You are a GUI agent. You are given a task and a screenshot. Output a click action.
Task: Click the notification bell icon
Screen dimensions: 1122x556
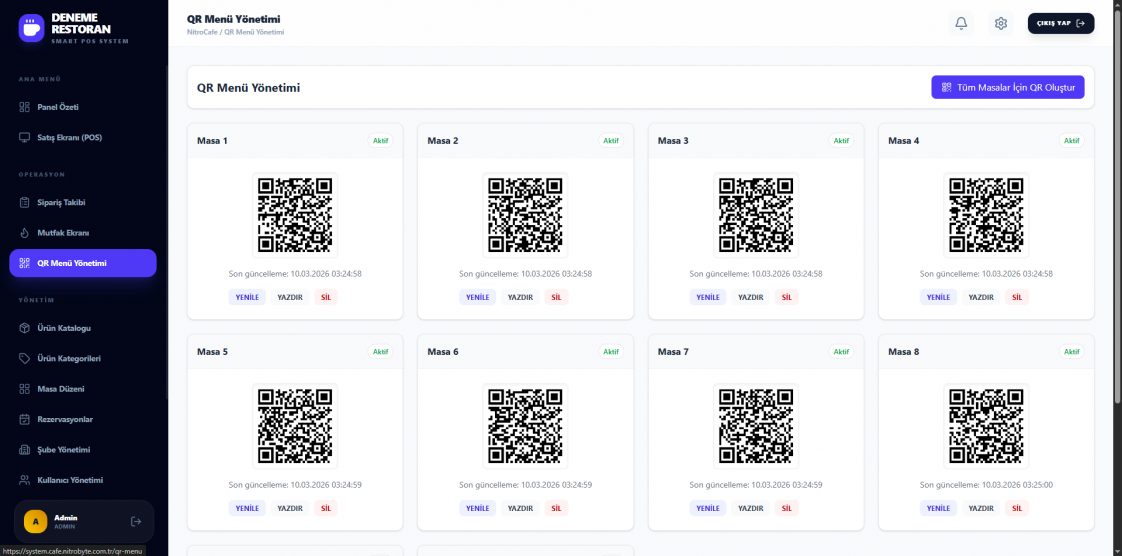961,23
